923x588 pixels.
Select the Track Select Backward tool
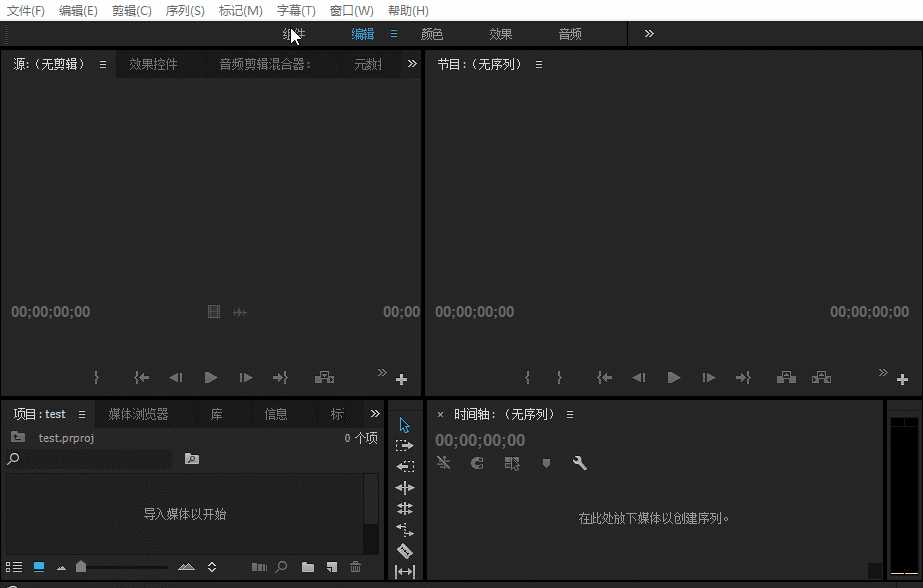point(404,466)
